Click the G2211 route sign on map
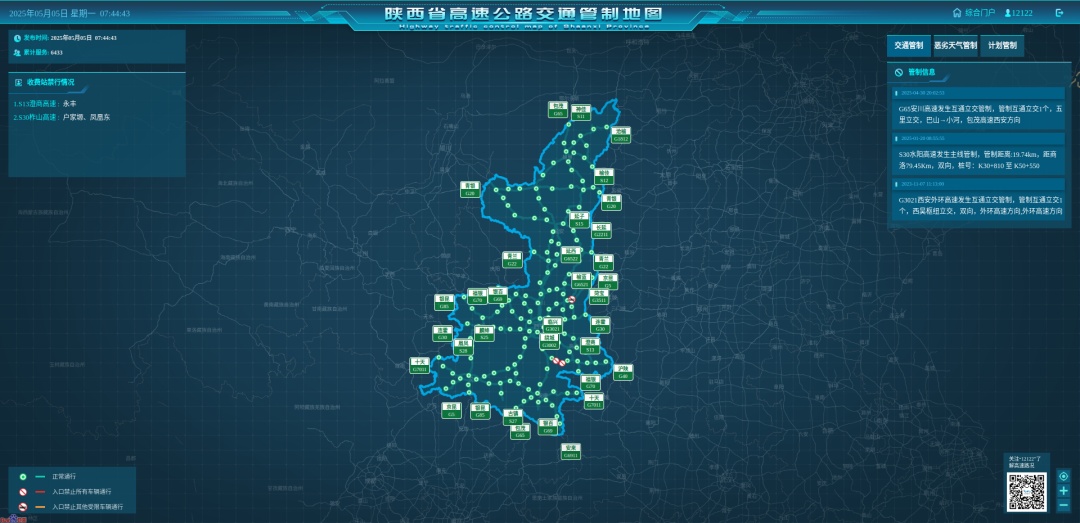Viewport: 1080px width, 523px height. click(x=602, y=231)
